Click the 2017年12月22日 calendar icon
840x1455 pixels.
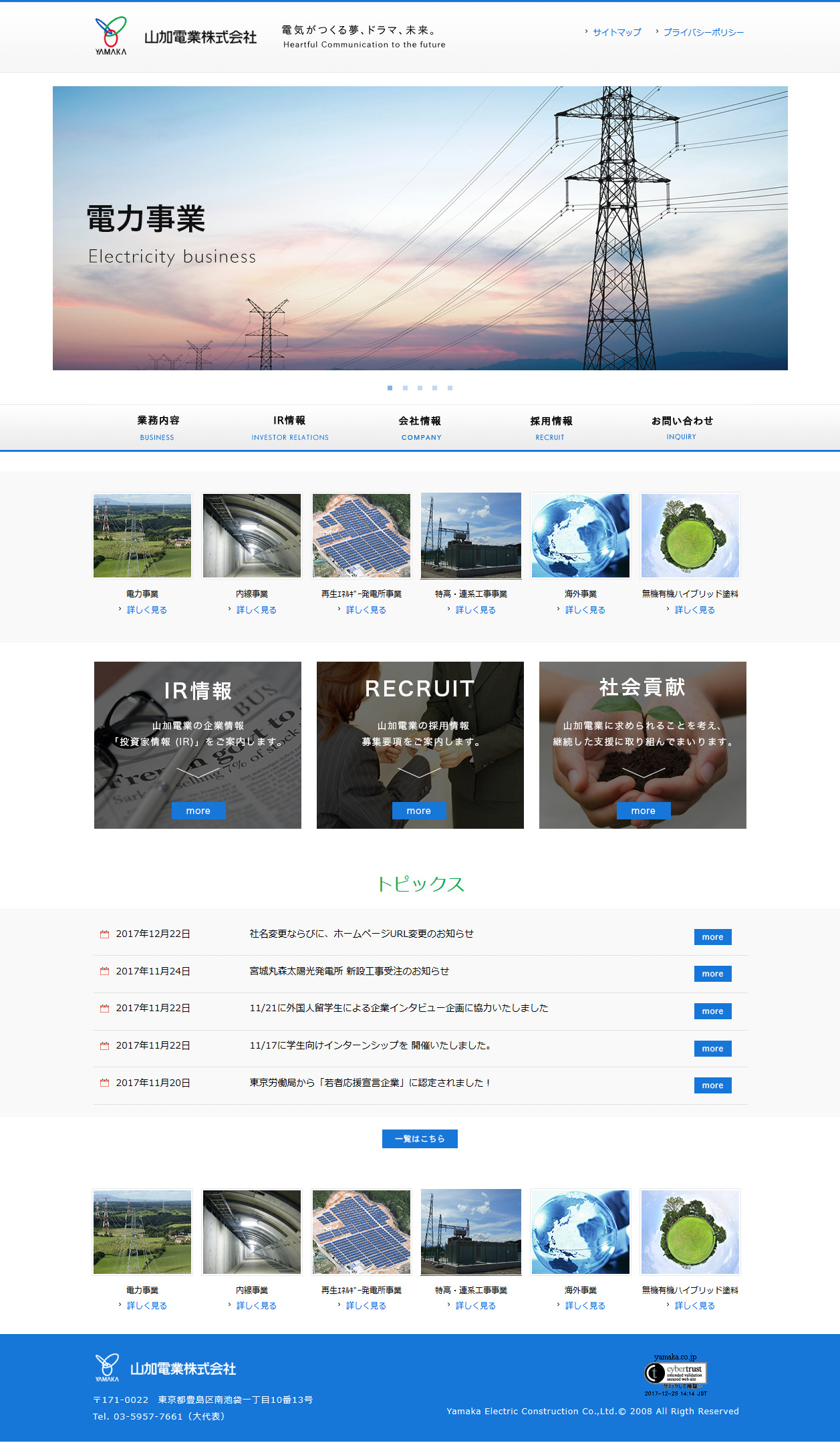[x=104, y=934]
